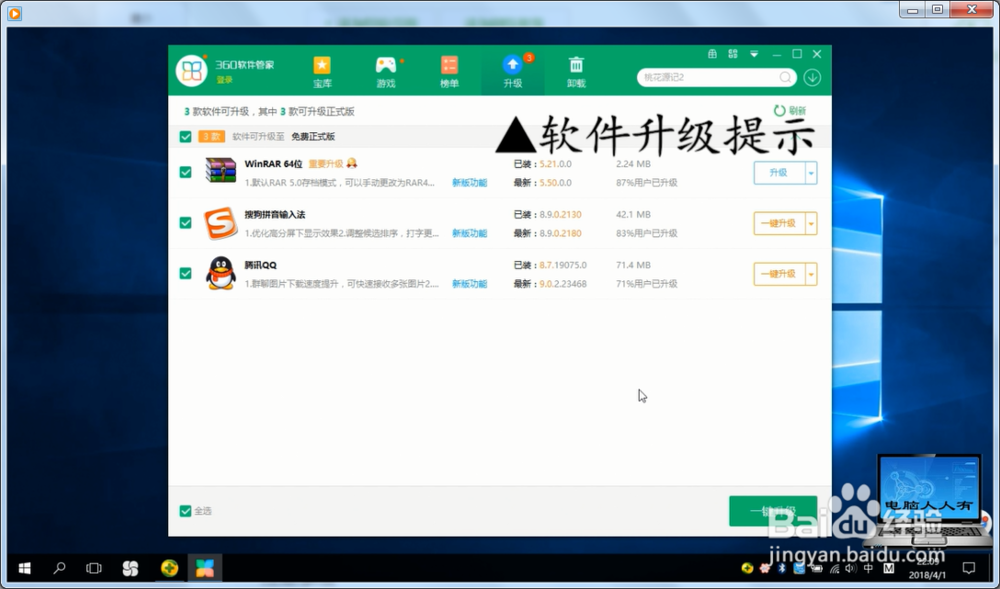This screenshot has height=589, width=1000.
Task: Click the QQ penguin icon
Action: 221,273
